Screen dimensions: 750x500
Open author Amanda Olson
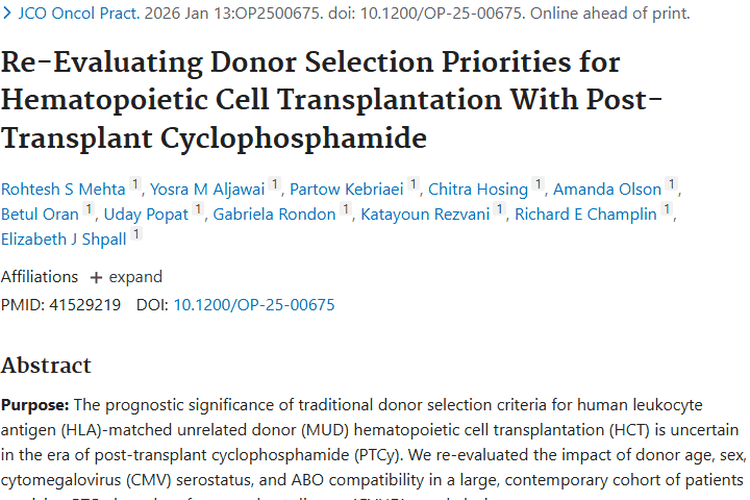[607, 189]
